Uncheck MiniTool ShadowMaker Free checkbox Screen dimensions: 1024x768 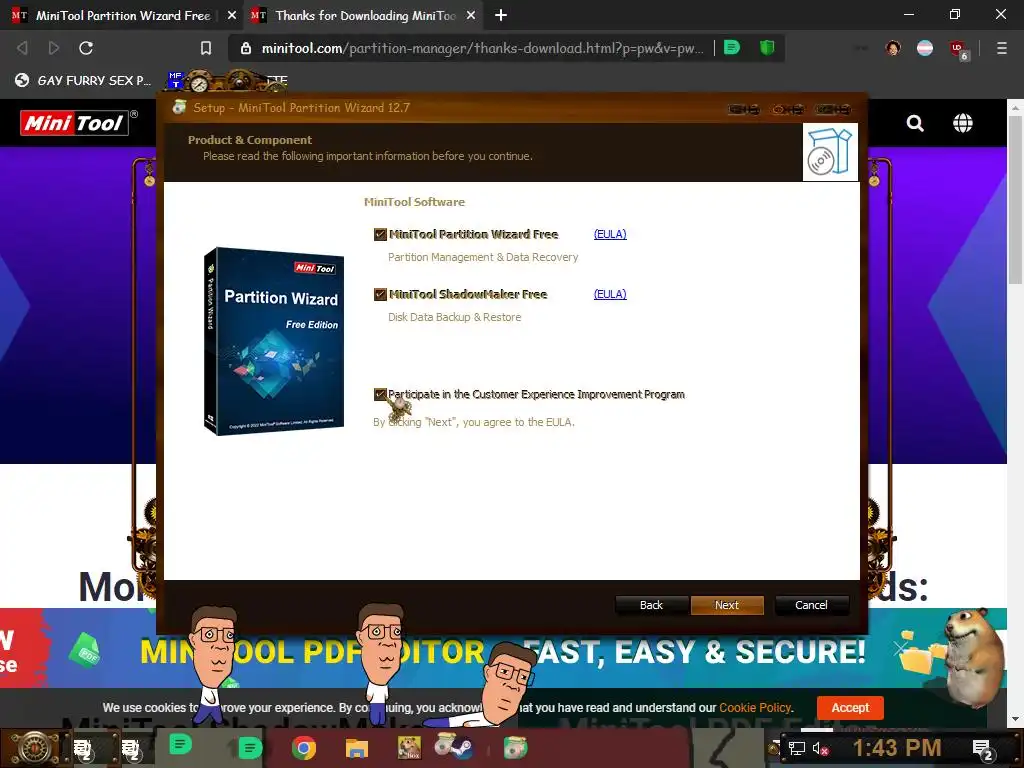[380, 294]
